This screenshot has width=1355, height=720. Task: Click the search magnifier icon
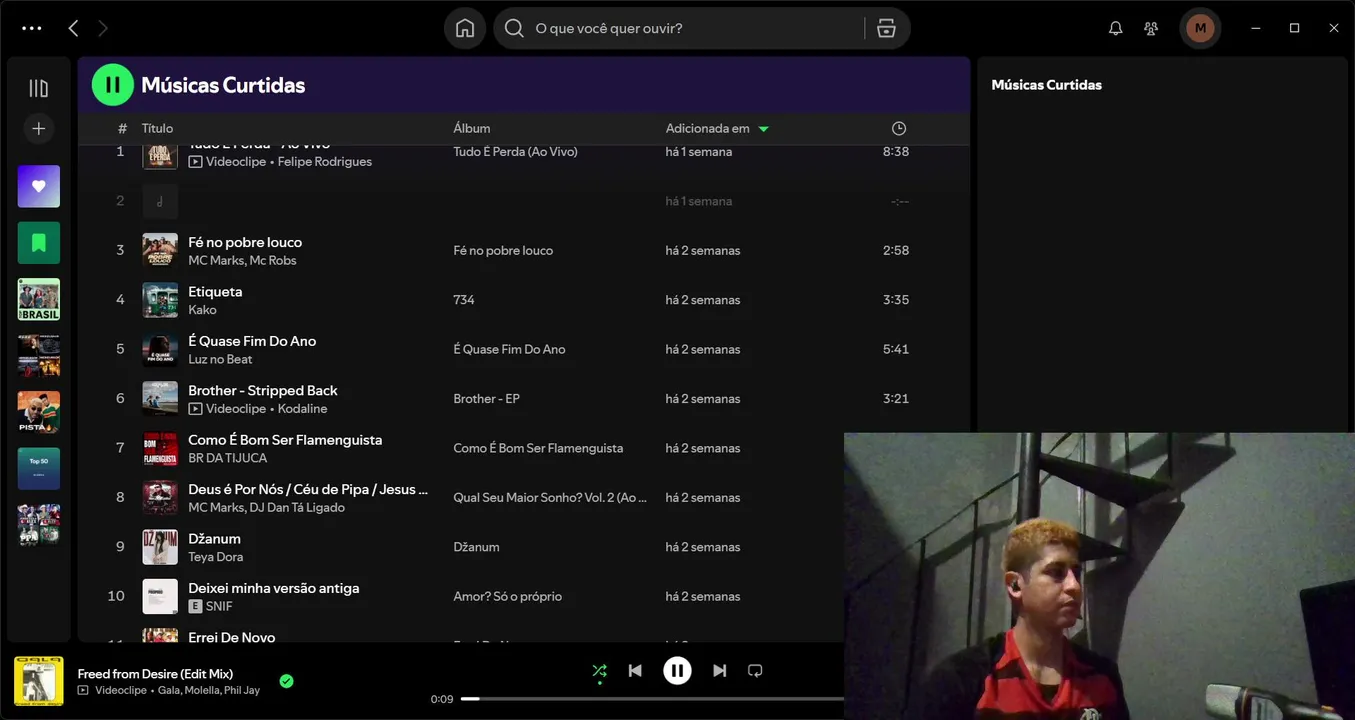(x=514, y=28)
